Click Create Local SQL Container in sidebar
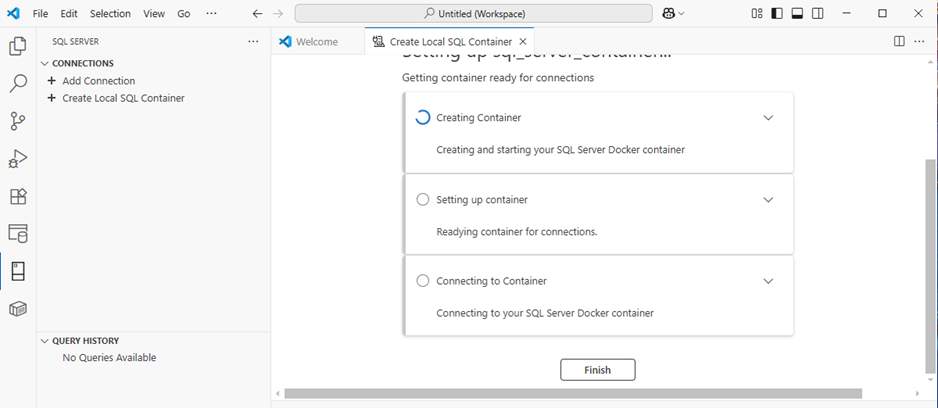Viewport: 938px width, 408px height. tap(123, 98)
